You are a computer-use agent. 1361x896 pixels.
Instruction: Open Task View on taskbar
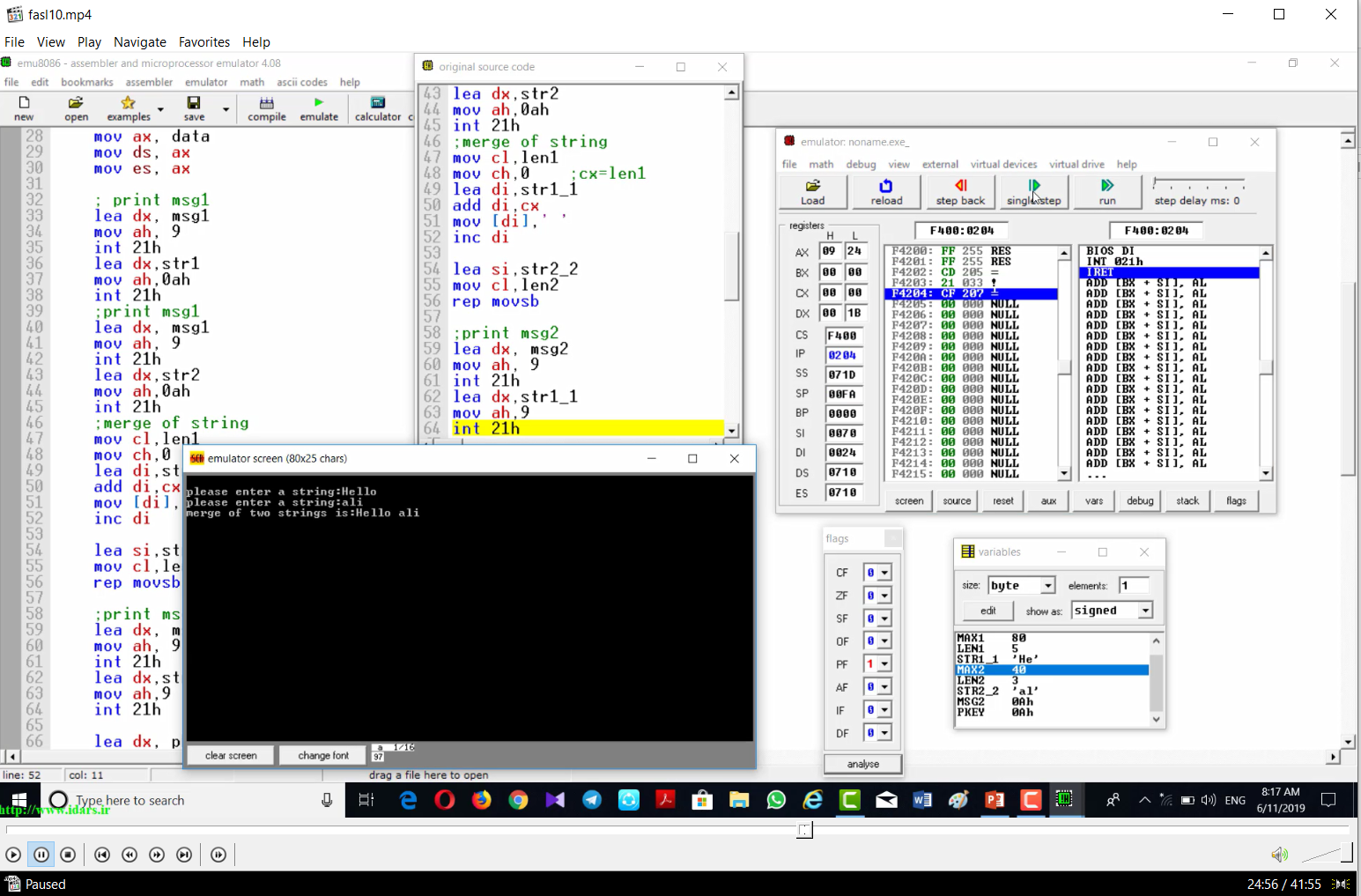(x=366, y=800)
